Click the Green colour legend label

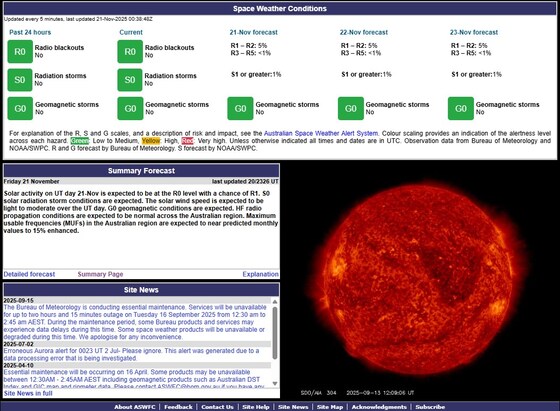pos(80,141)
